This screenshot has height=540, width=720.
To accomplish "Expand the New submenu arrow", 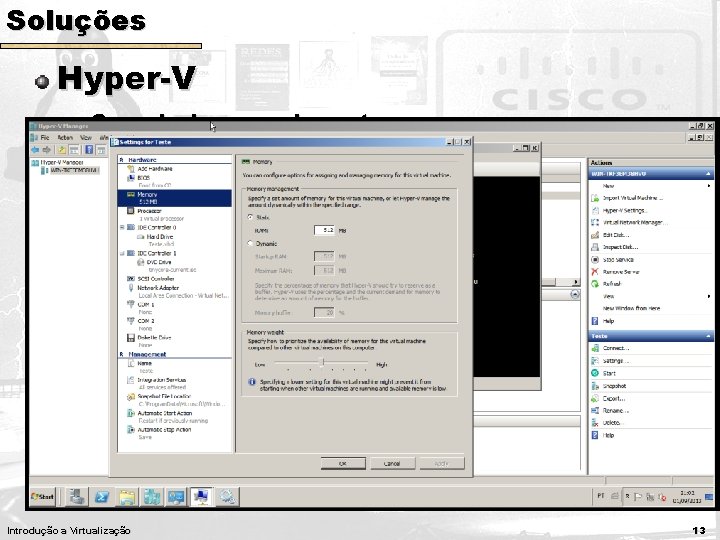I will click(709, 186).
